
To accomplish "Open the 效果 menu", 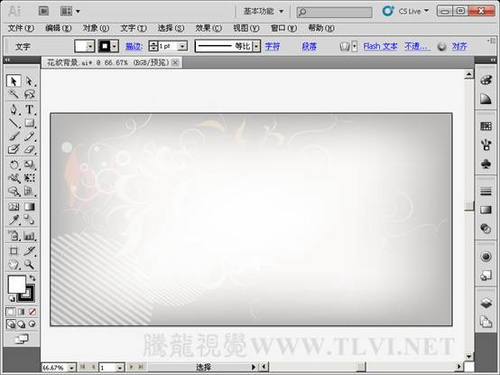I will tap(208, 28).
